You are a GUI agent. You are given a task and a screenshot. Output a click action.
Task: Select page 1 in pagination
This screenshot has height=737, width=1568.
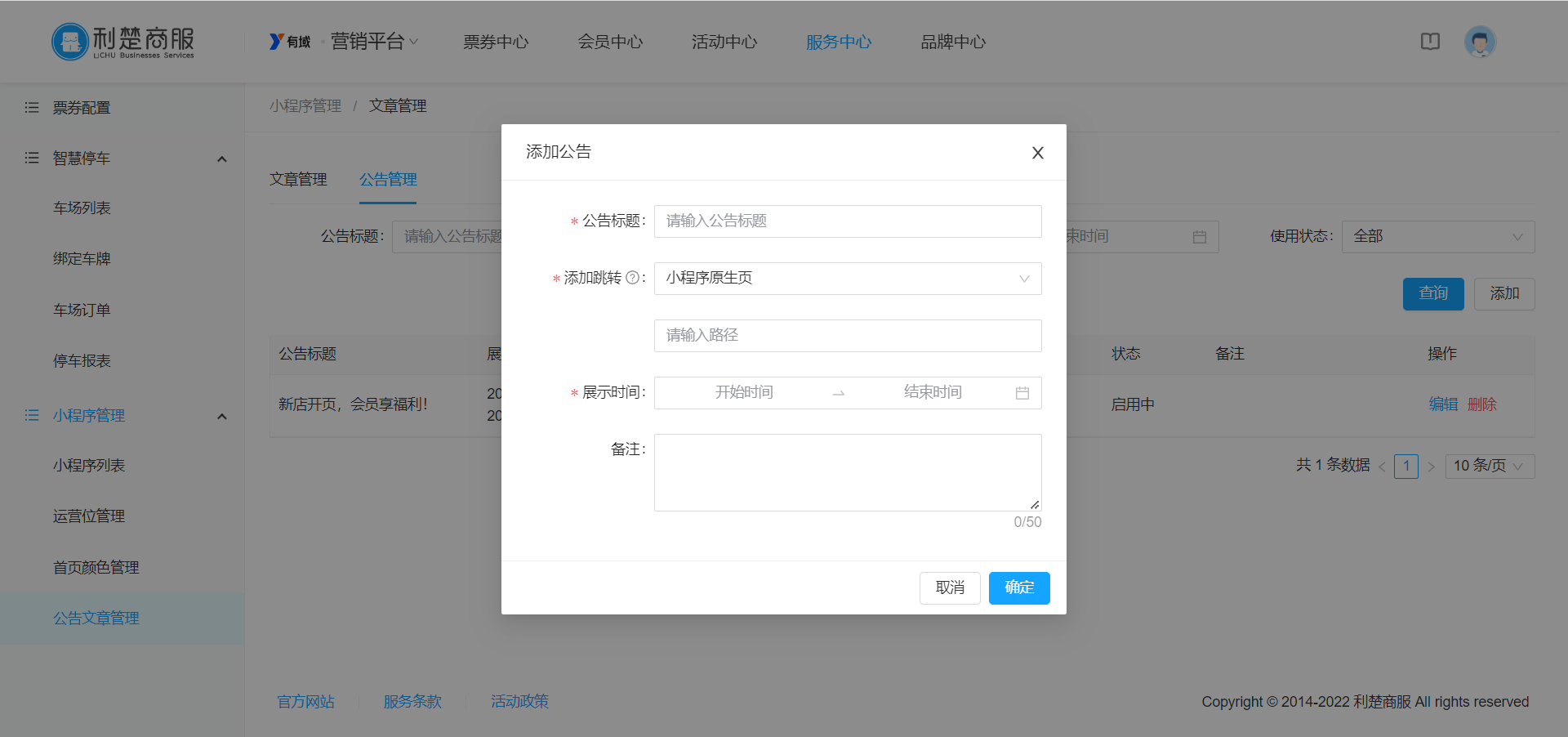1406,467
